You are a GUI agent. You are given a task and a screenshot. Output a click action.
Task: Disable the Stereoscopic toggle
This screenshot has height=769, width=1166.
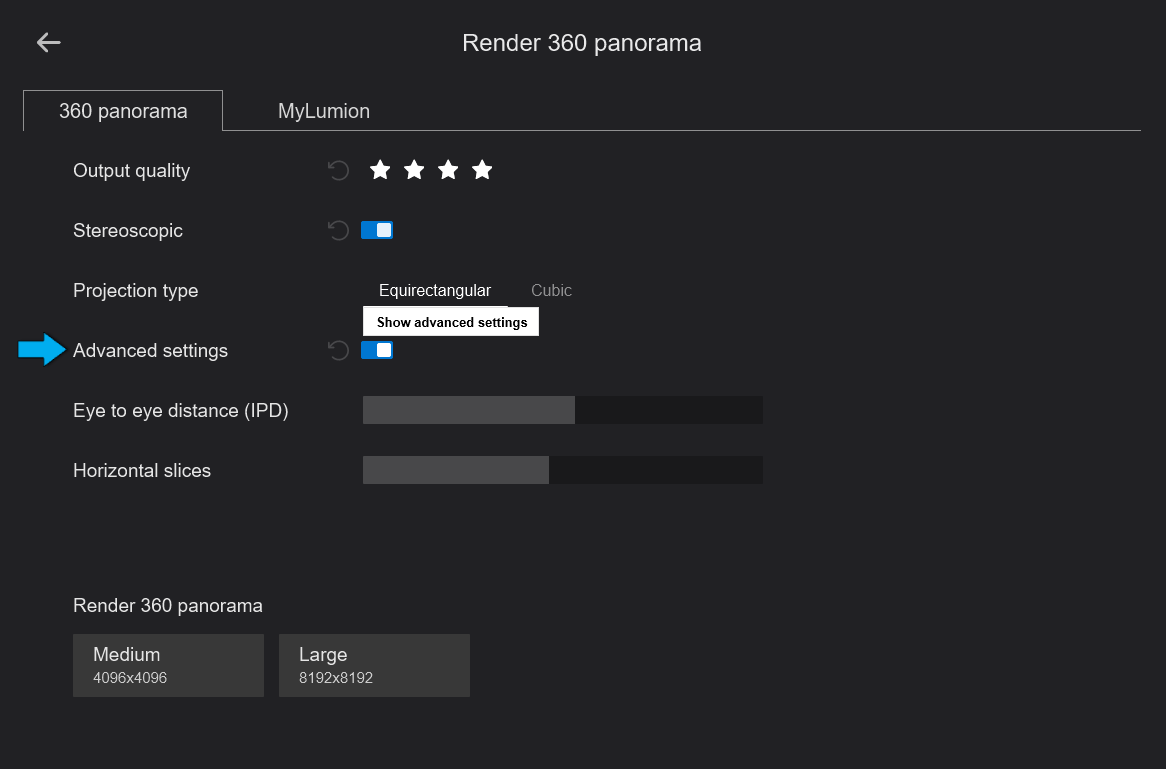pyautogui.click(x=377, y=231)
